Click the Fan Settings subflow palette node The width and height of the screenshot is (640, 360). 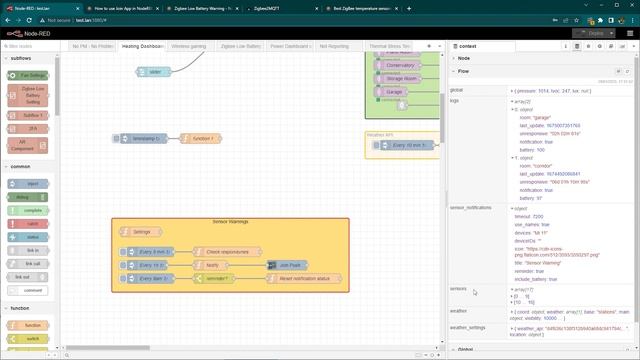[28, 76]
